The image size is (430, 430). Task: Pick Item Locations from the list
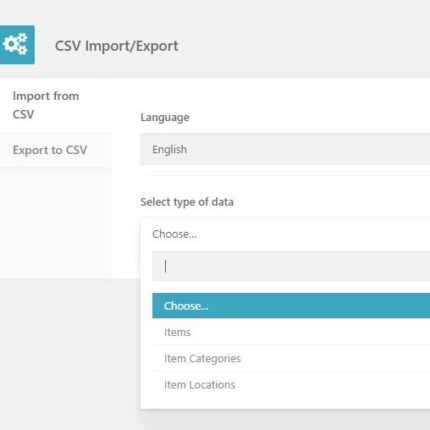291,385
